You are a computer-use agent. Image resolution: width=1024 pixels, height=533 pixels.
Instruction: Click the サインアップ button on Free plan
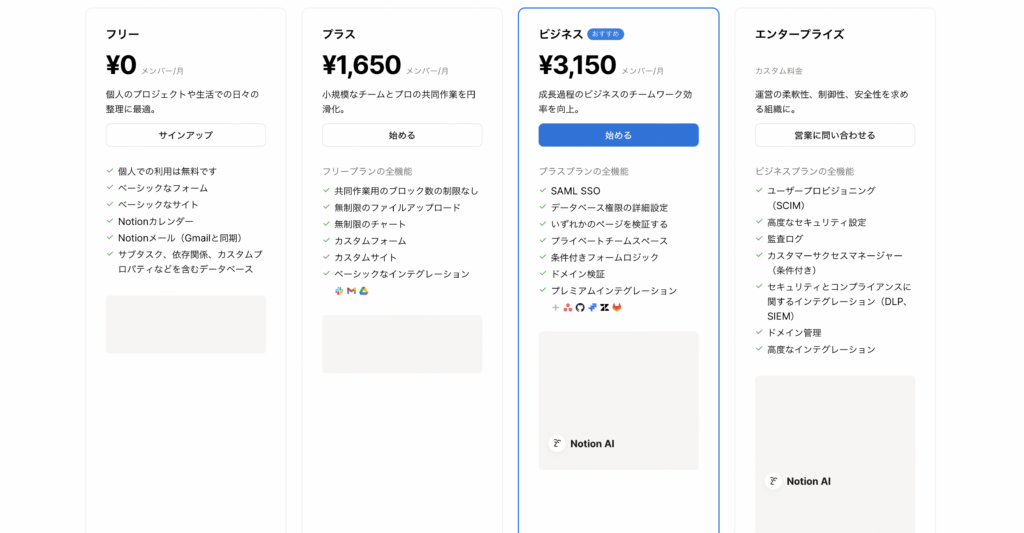pos(186,135)
